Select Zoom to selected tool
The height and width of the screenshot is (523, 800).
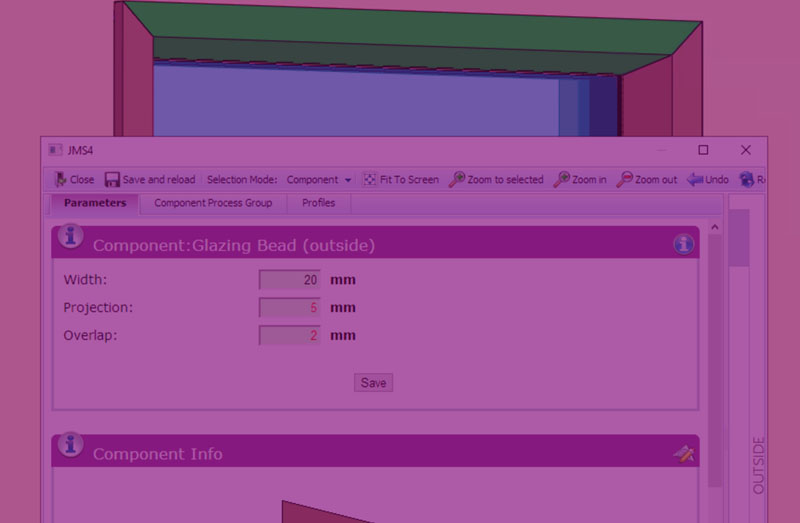tap(496, 180)
